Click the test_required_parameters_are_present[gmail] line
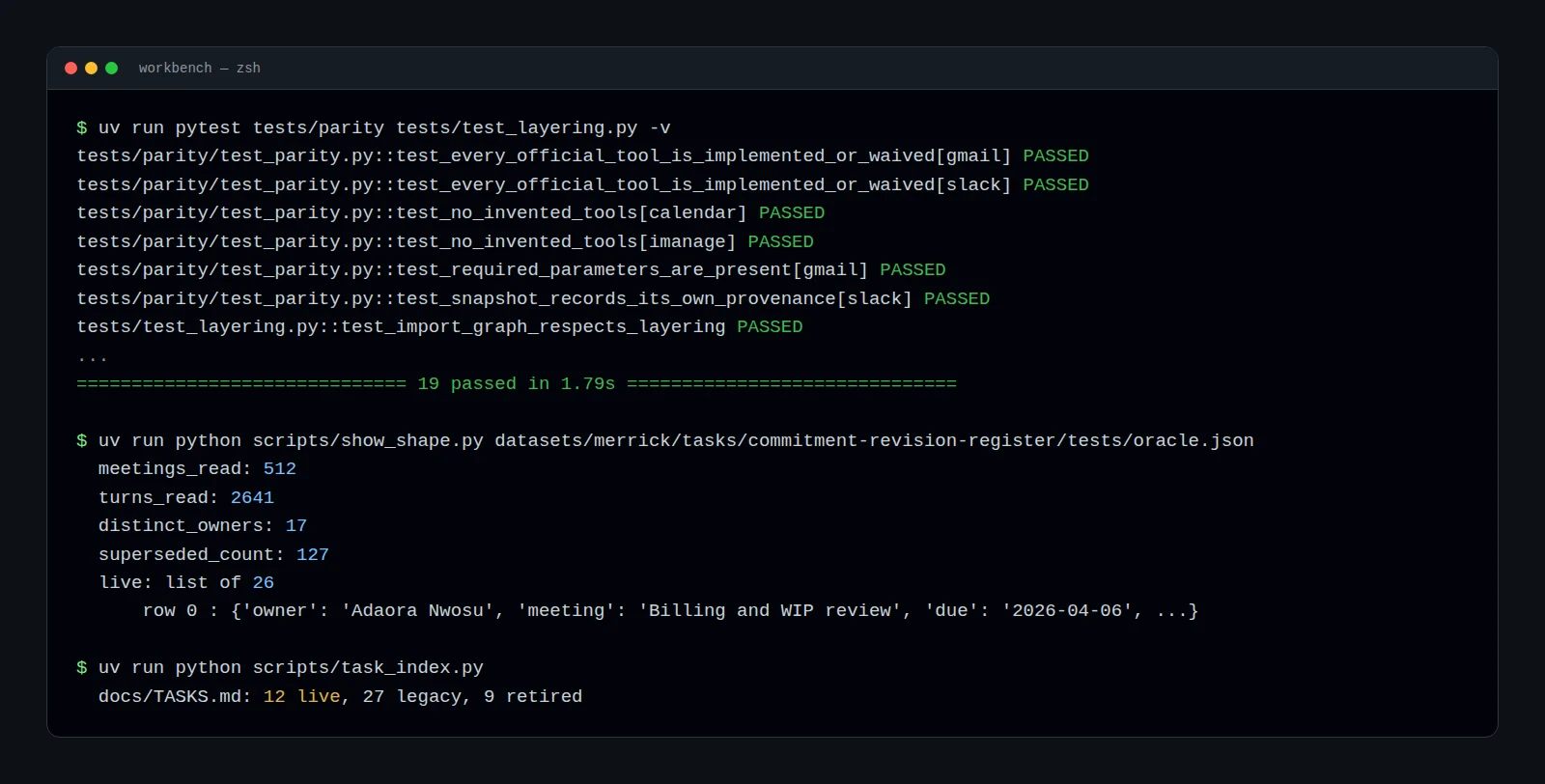 coord(511,270)
